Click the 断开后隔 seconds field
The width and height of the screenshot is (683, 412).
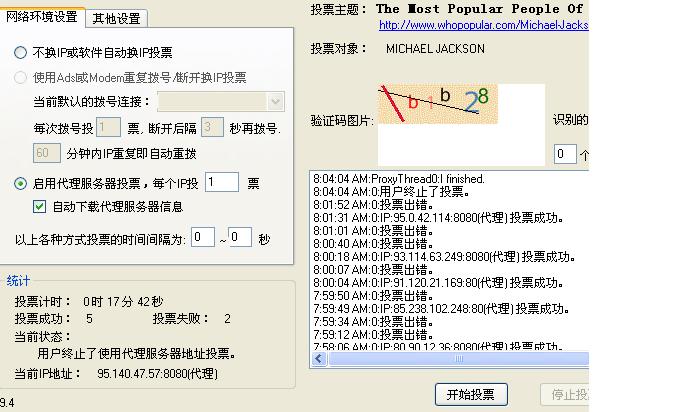[211, 127]
